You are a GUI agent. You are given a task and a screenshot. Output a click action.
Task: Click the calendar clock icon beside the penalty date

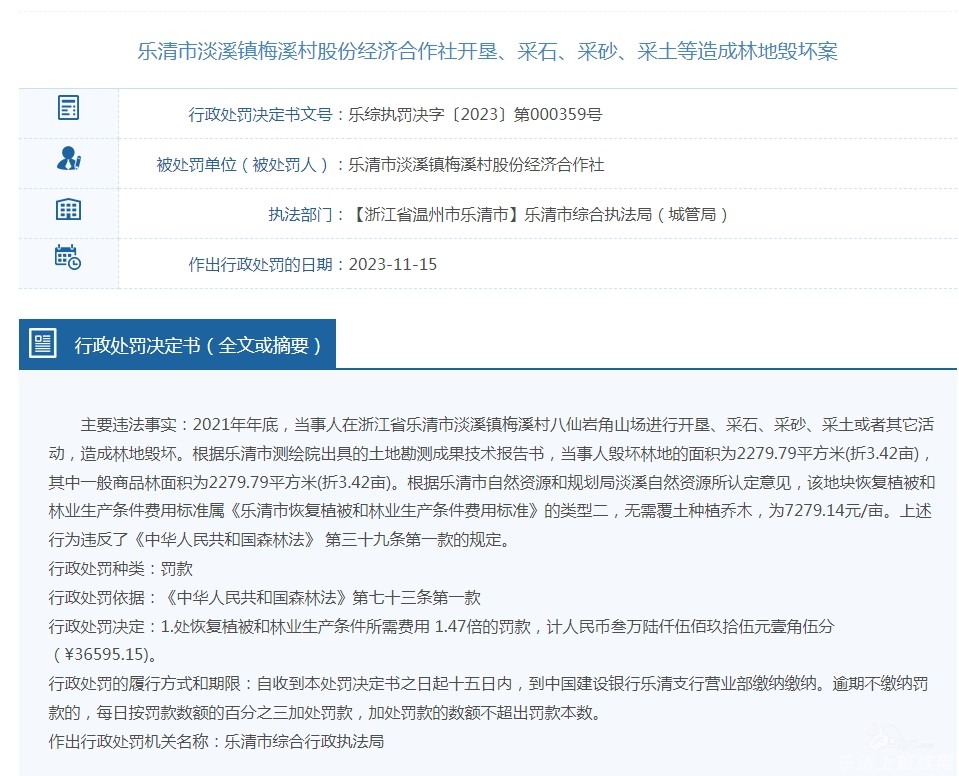tap(68, 257)
